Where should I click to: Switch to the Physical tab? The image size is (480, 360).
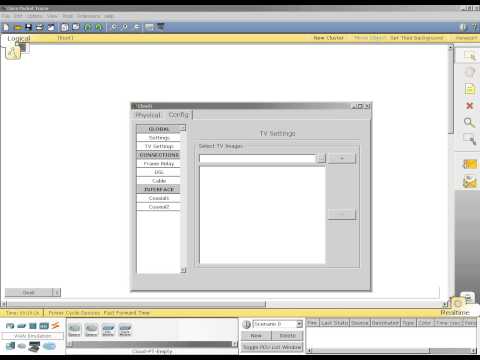(x=148, y=115)
